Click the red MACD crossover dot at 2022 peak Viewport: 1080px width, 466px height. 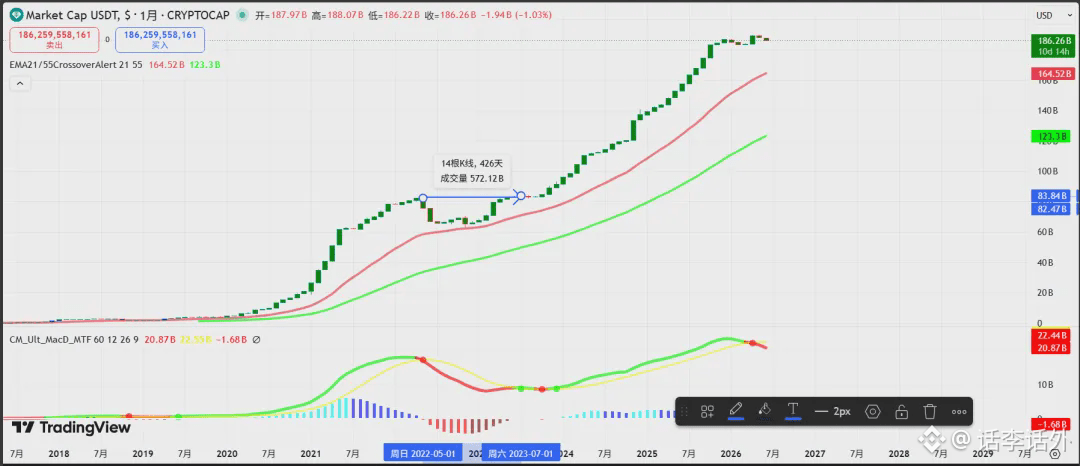tap(423, 359)
